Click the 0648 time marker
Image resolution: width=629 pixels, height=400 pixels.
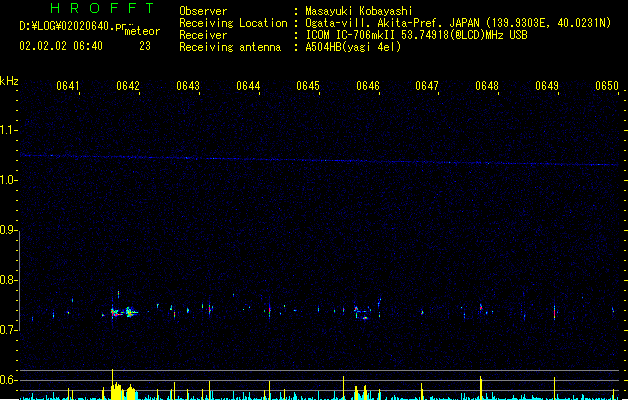pos(487,86)
